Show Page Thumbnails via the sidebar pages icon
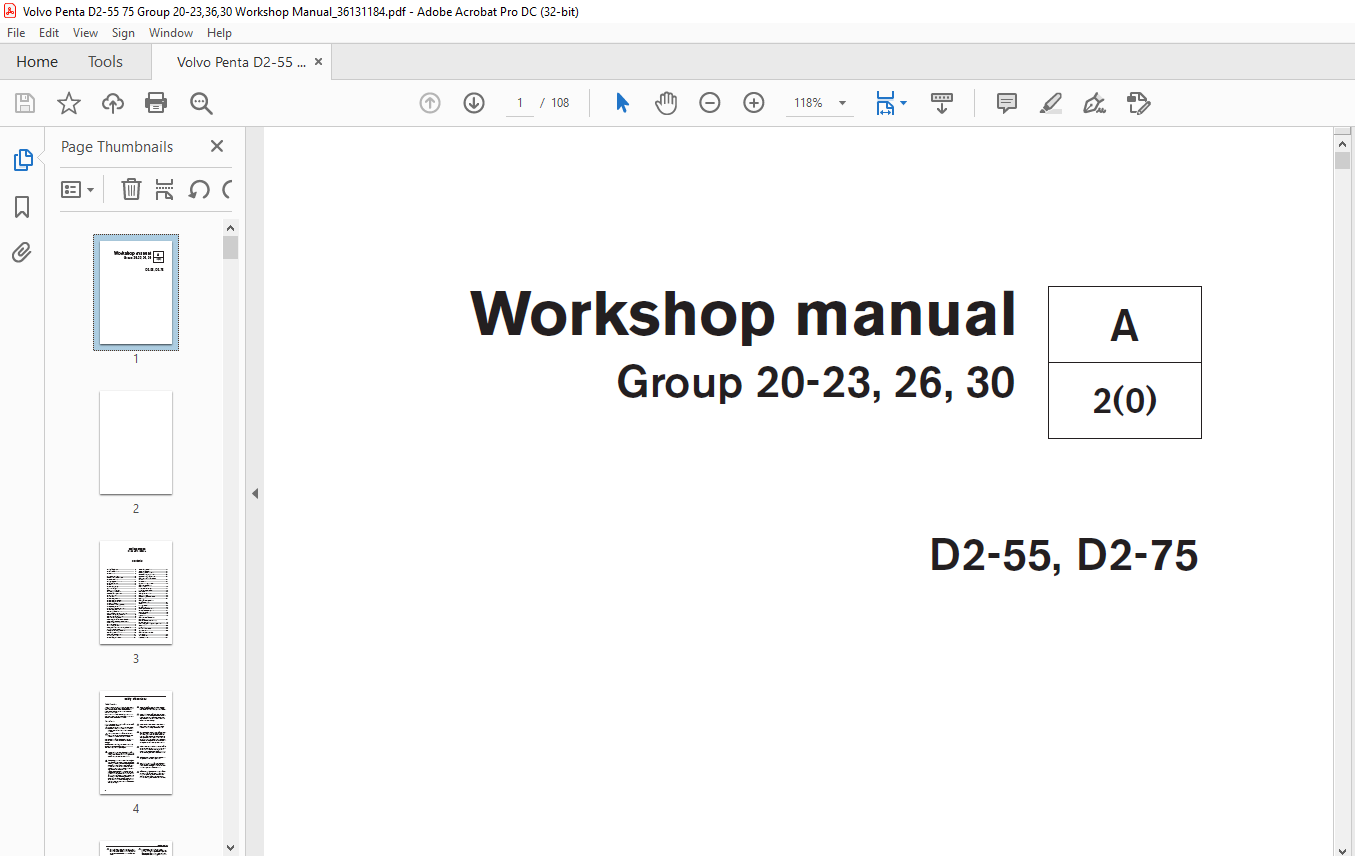 point(22,160)
